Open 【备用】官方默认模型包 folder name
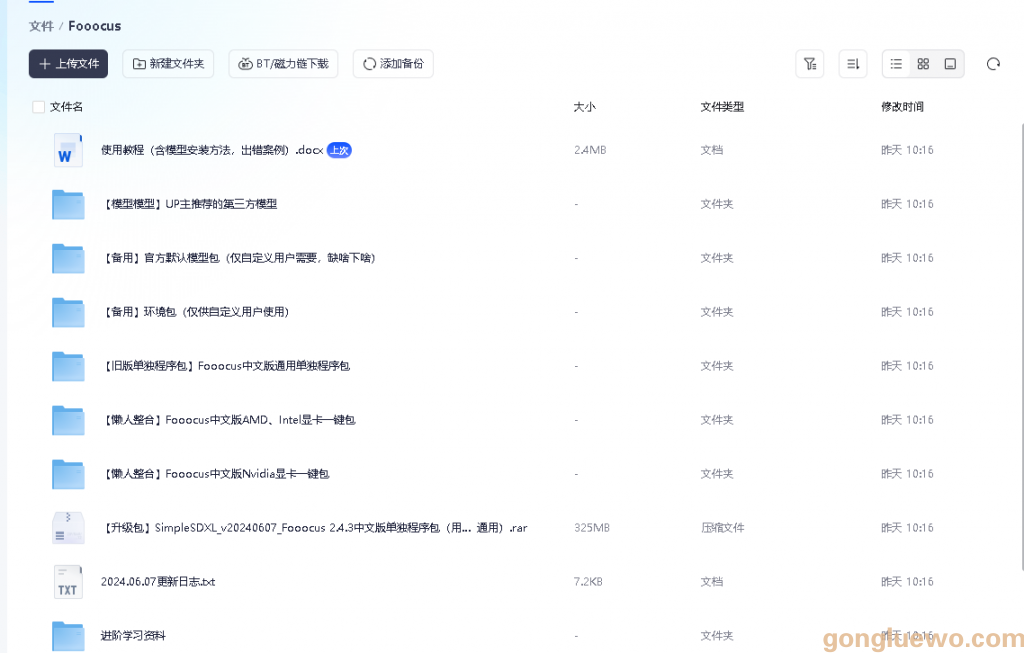 pos(238,258)
